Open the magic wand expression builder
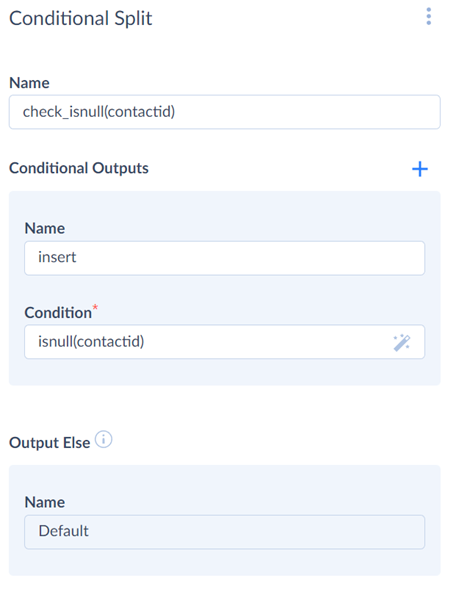This screenshot has width=456, height=589. pos(402,342)
